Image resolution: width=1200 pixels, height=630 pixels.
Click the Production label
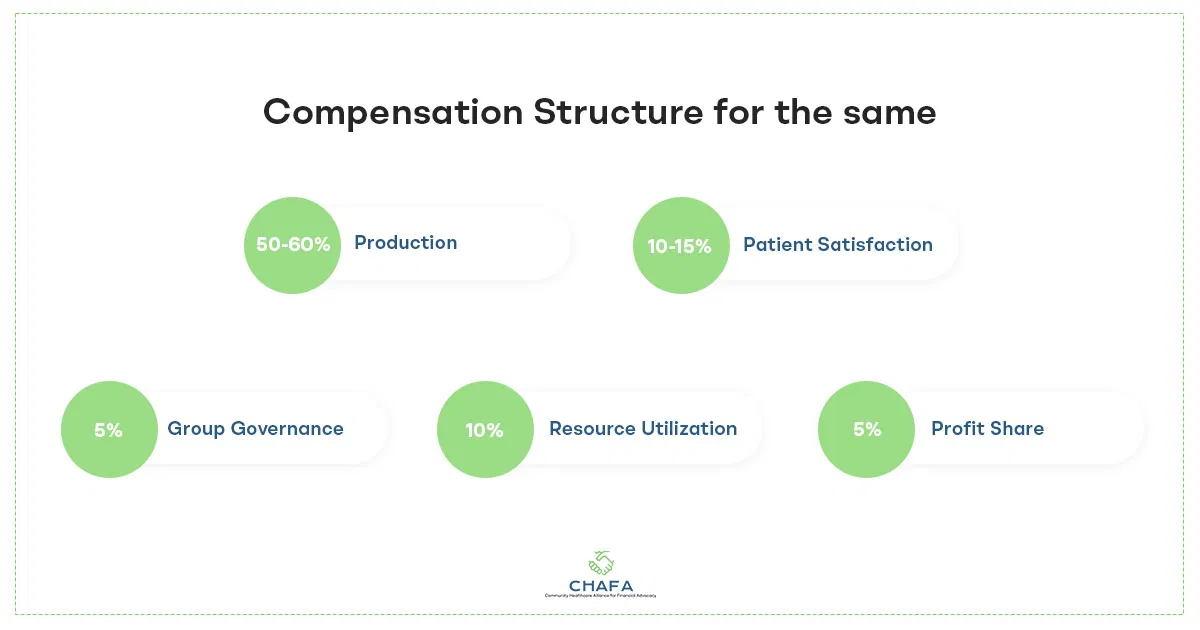pos(405,243)
